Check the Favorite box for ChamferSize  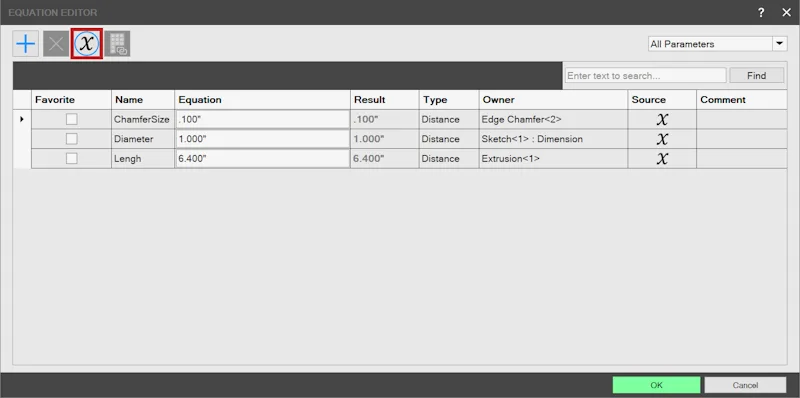coord(72,119)
